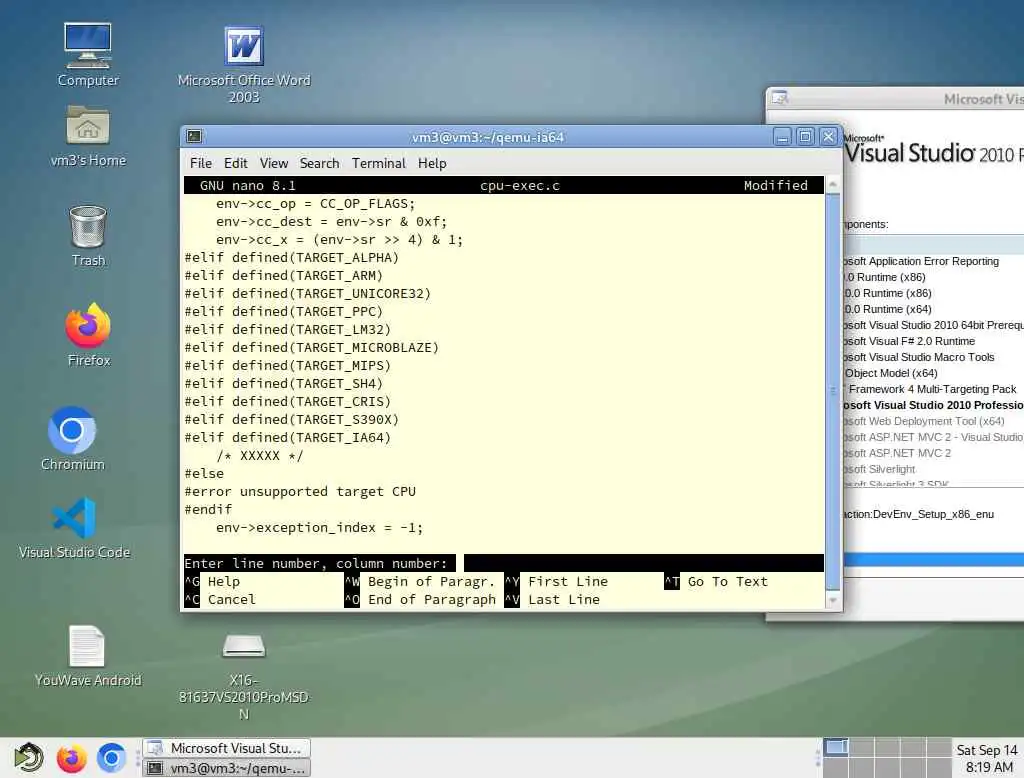Open the Terminal menu

(x=379, y=163)
